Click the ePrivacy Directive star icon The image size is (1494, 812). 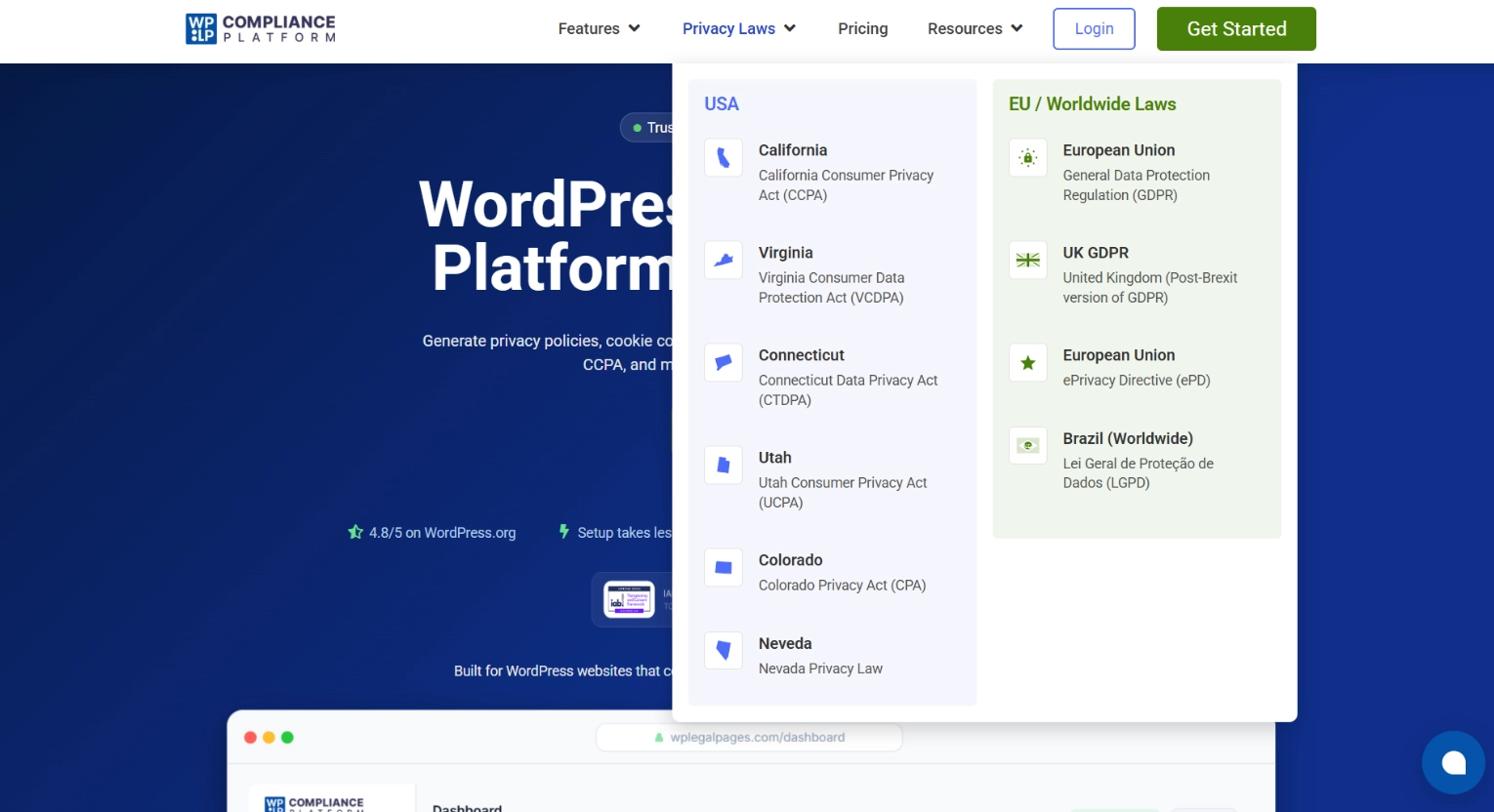point(1028,363)
